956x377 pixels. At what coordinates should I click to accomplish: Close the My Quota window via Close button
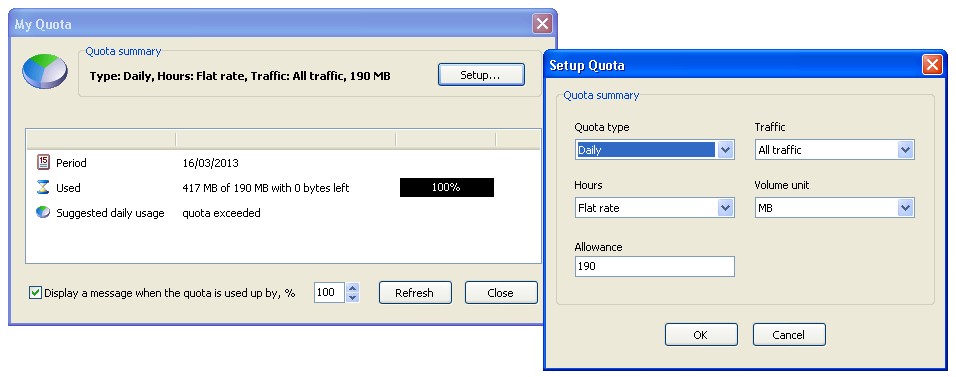coord(501,292)
